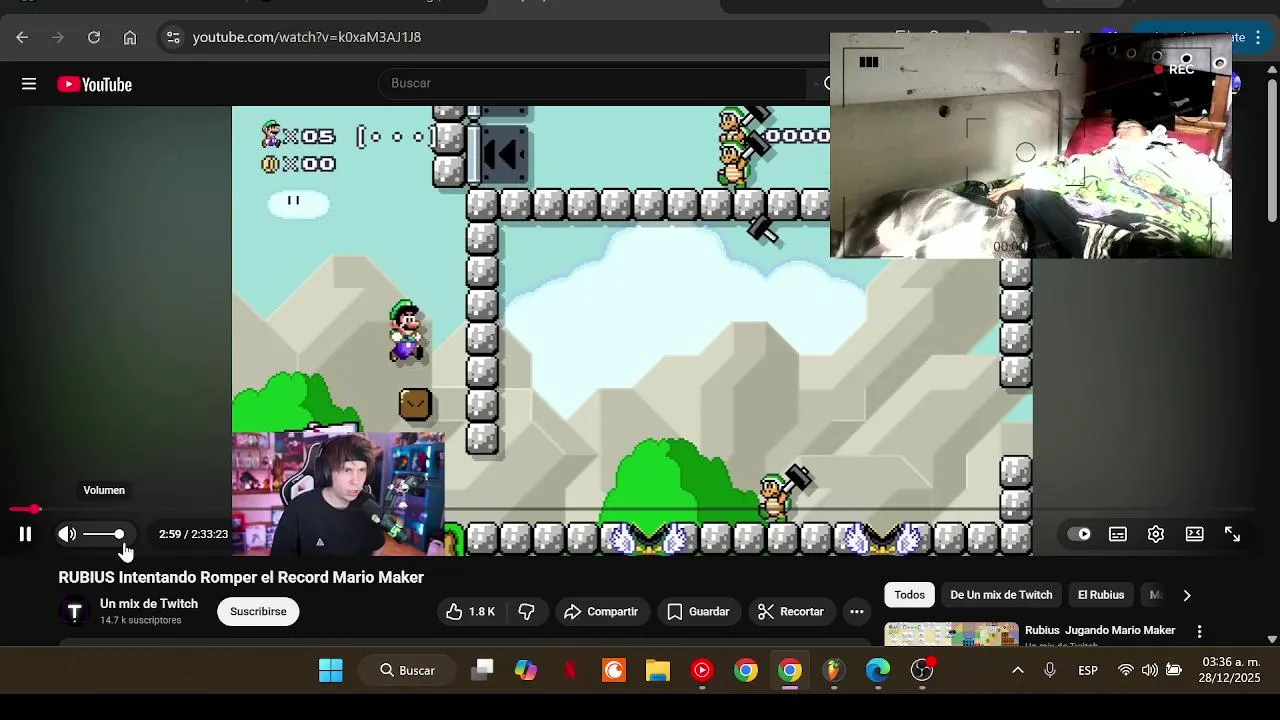The height and width of the screenshot is (720, 1280).
Task: Open FL Studio from the taskbar
Action: pos(834,670)
